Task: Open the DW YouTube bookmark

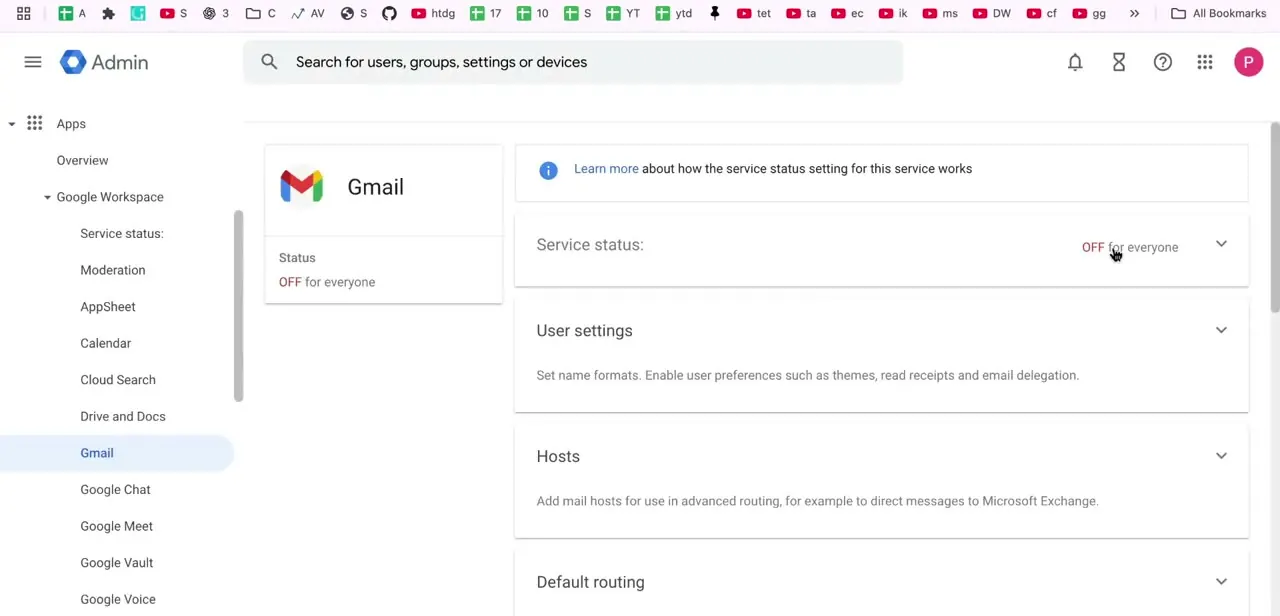Action: pos(990,13)
